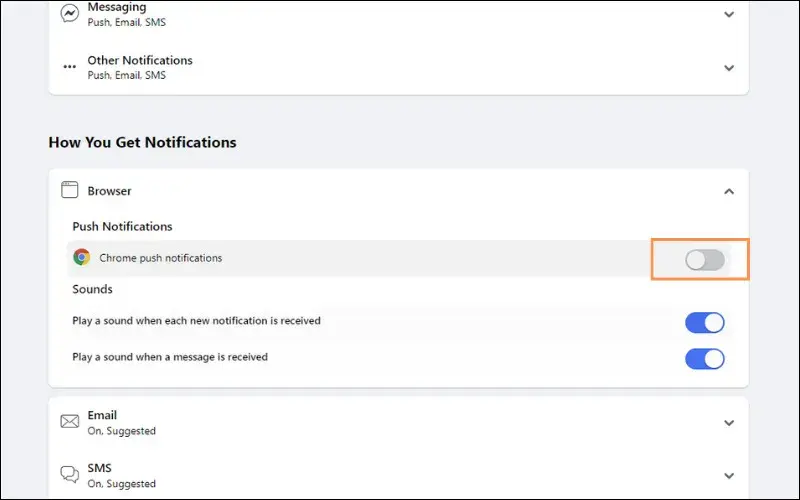Select the SMS notification row label
Screen dimensions: 800x500
coord(99,468)
